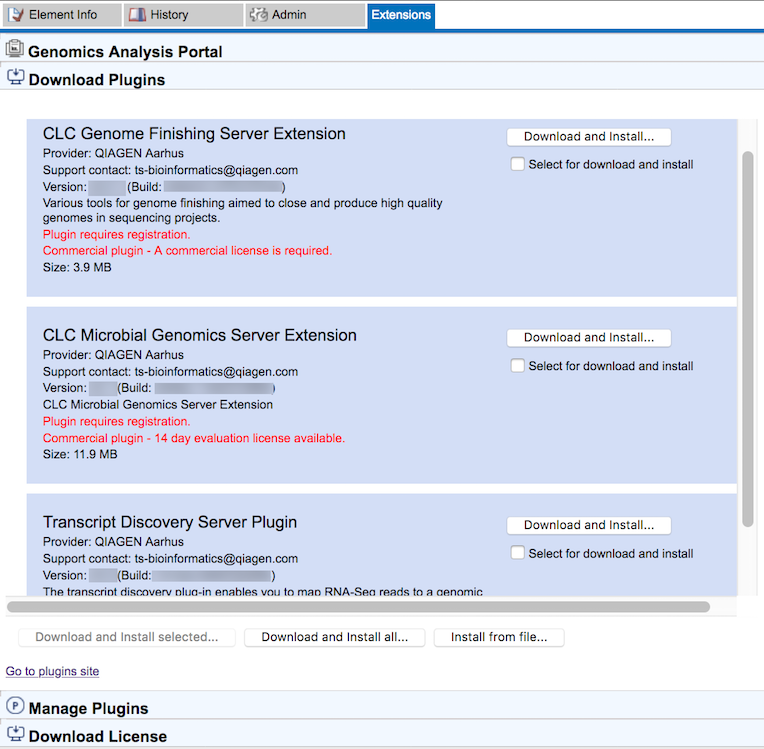
Task: Click the History book icon
Action: coord(137,15)
